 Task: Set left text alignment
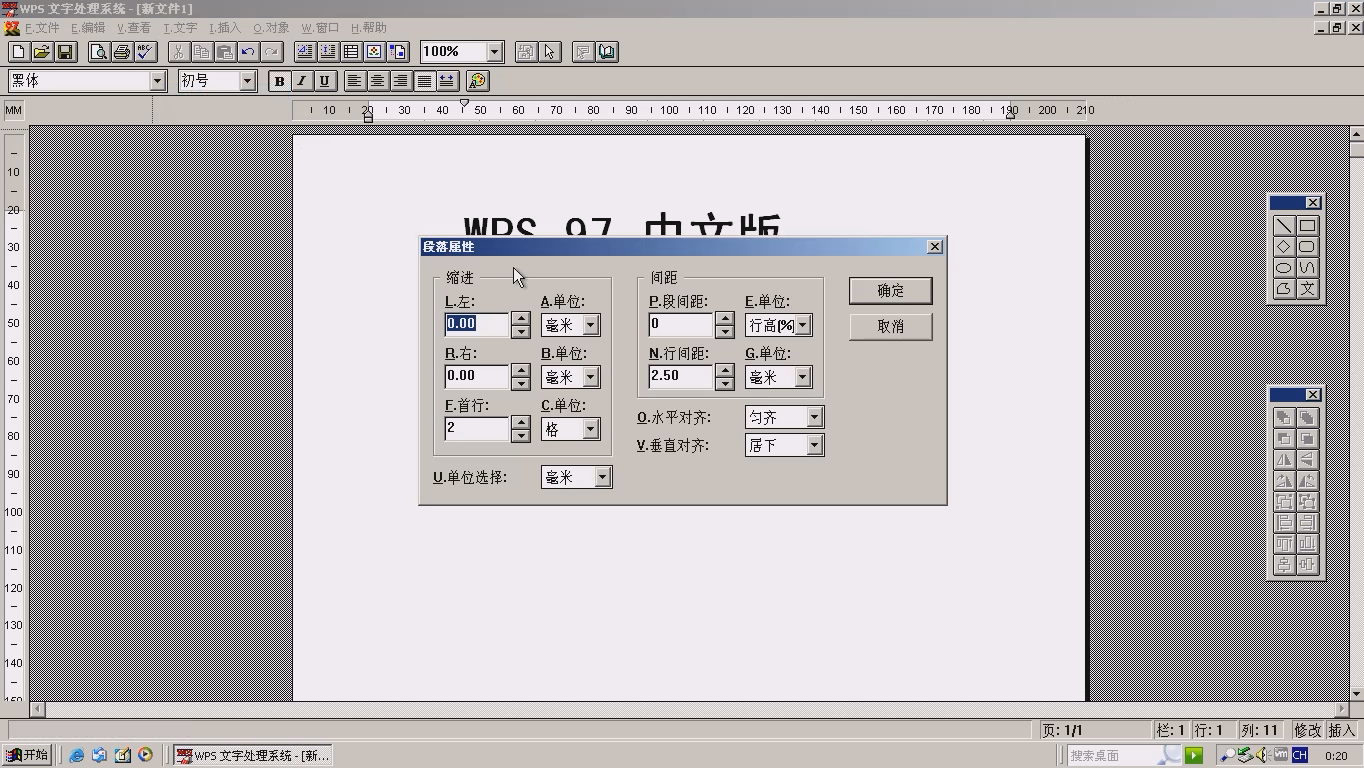pos(355,81)
